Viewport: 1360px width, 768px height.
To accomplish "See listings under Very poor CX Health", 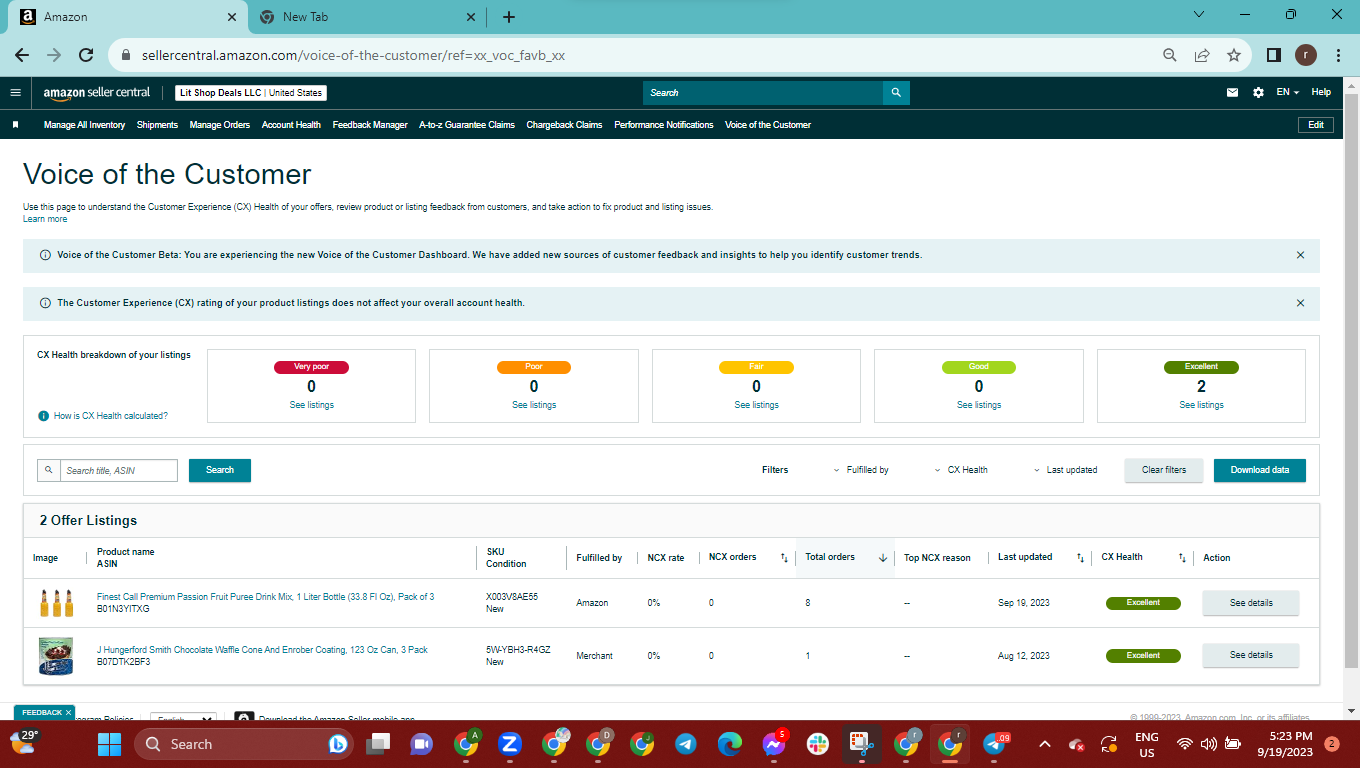I will [312, 405].
